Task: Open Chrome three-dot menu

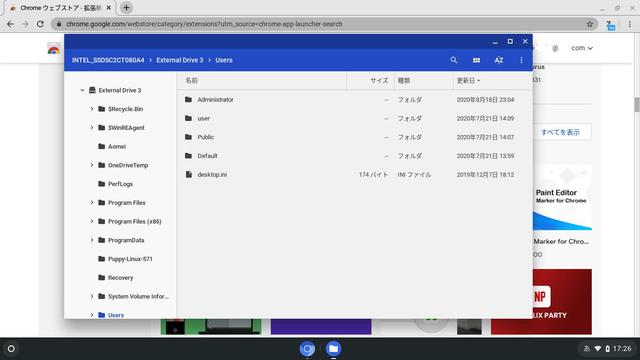Action: click(630, 24)
